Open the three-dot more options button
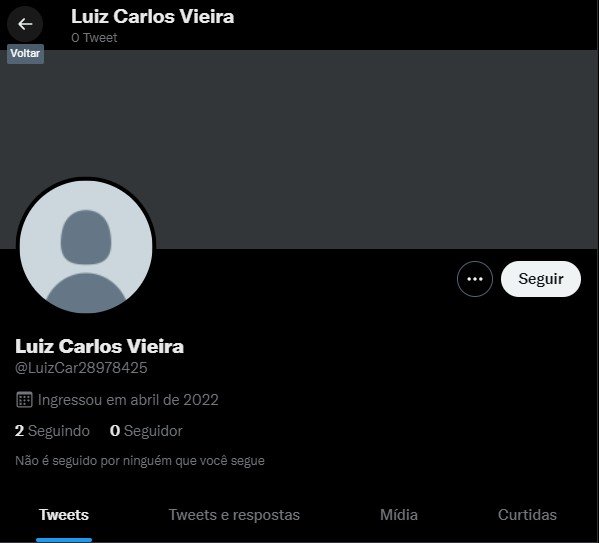This screenshot has height=543, width=599. click(x=474, y=279)
